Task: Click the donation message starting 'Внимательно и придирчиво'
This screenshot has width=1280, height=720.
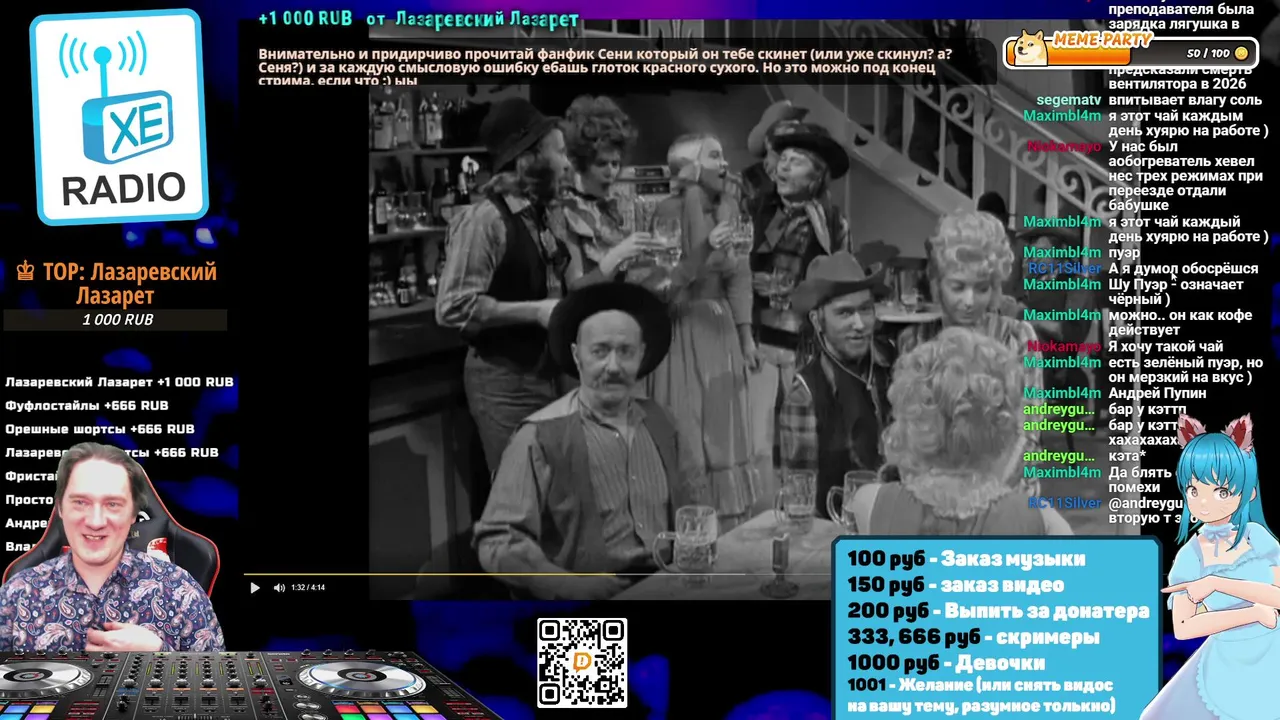Action: [605, 67]
